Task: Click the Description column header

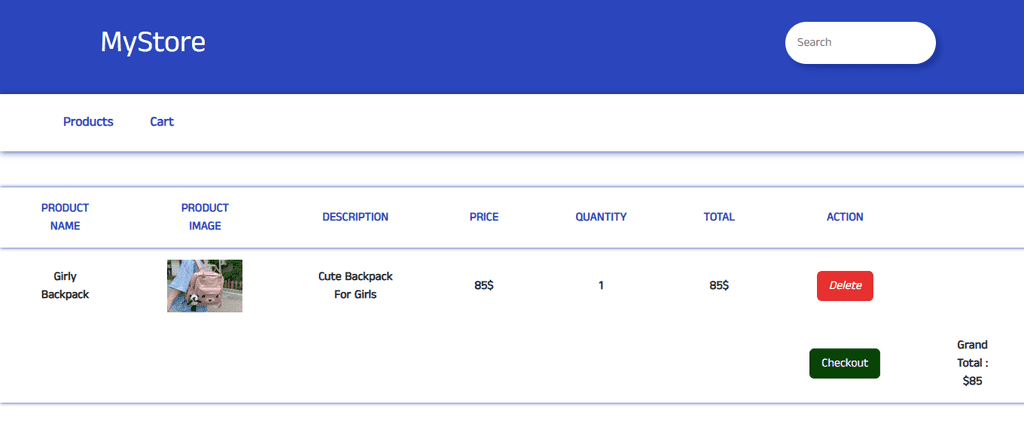Action: click(355, 217)
